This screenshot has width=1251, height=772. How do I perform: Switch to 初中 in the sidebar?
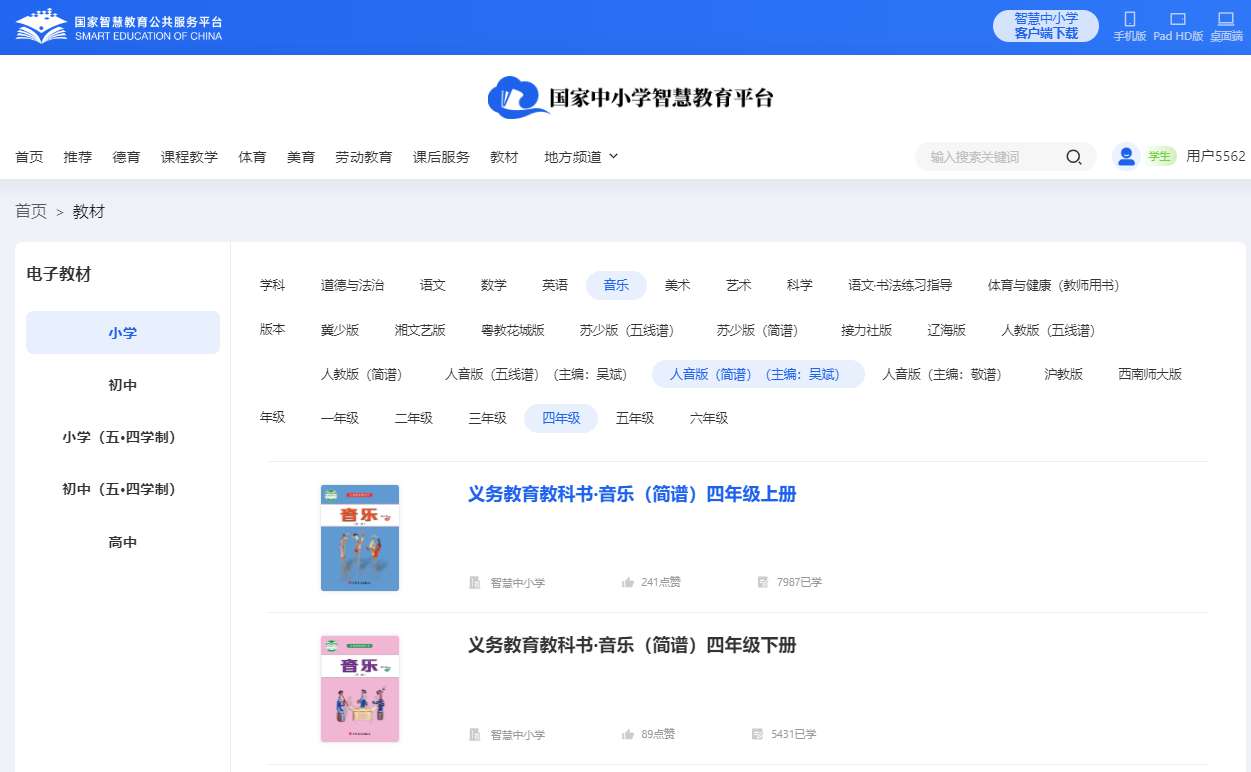coord(123,385)
